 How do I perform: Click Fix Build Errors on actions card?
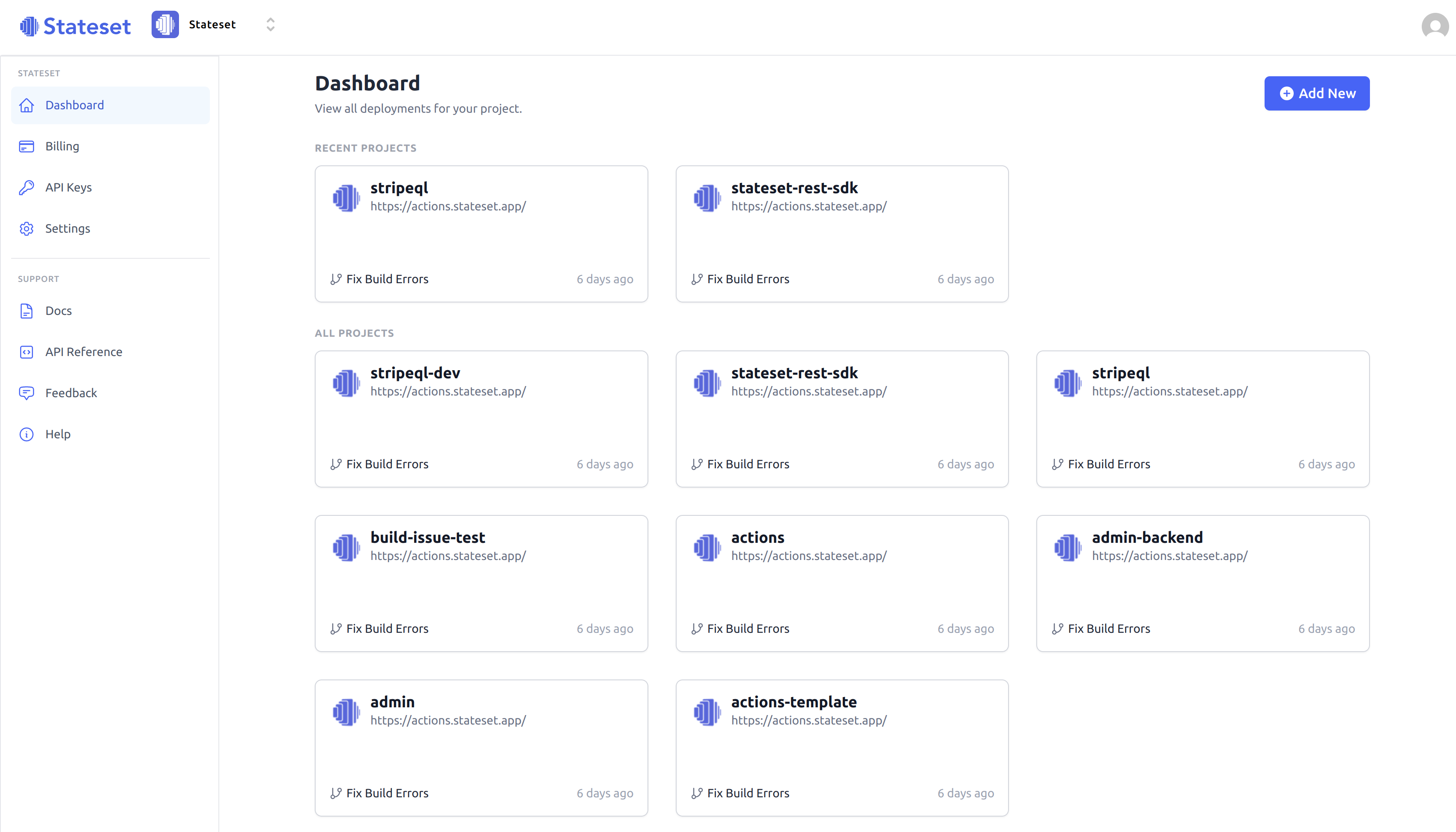748,628
